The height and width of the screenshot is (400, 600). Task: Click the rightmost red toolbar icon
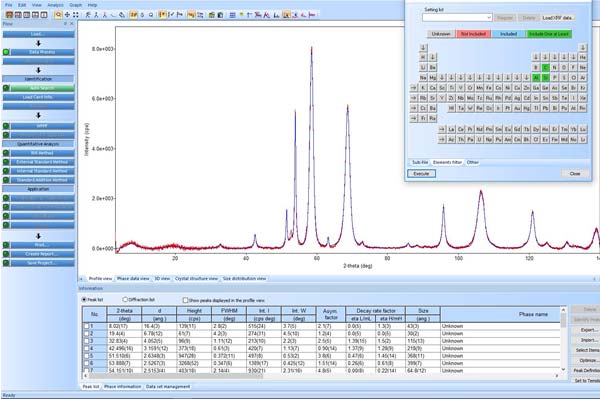click(x=312, y=15)
